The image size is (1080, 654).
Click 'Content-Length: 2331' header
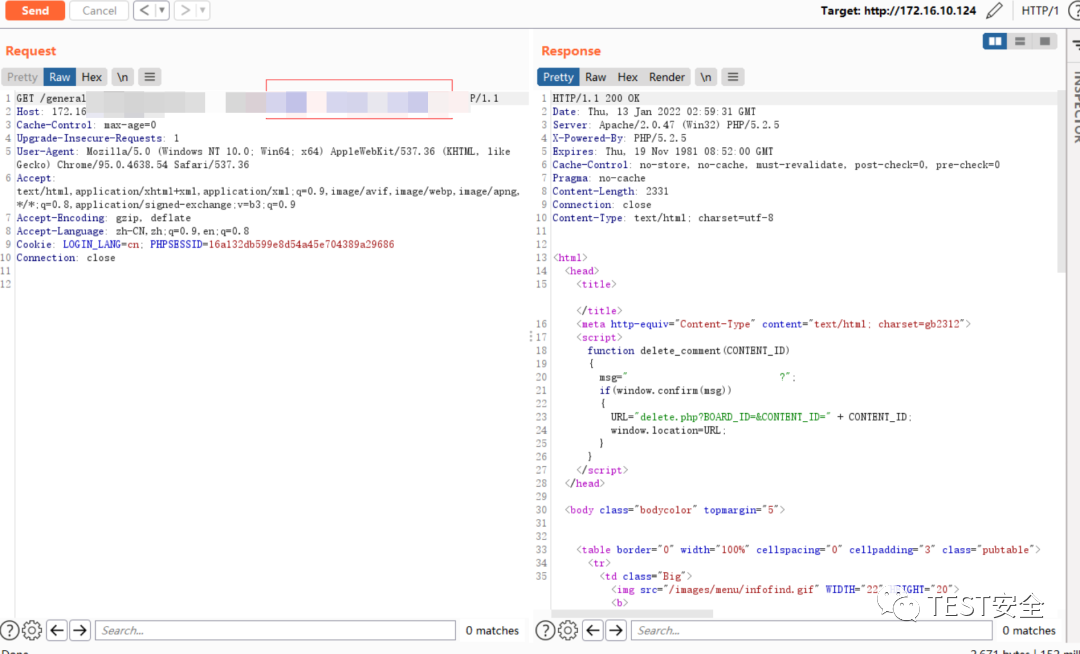(x=610, y=191)
